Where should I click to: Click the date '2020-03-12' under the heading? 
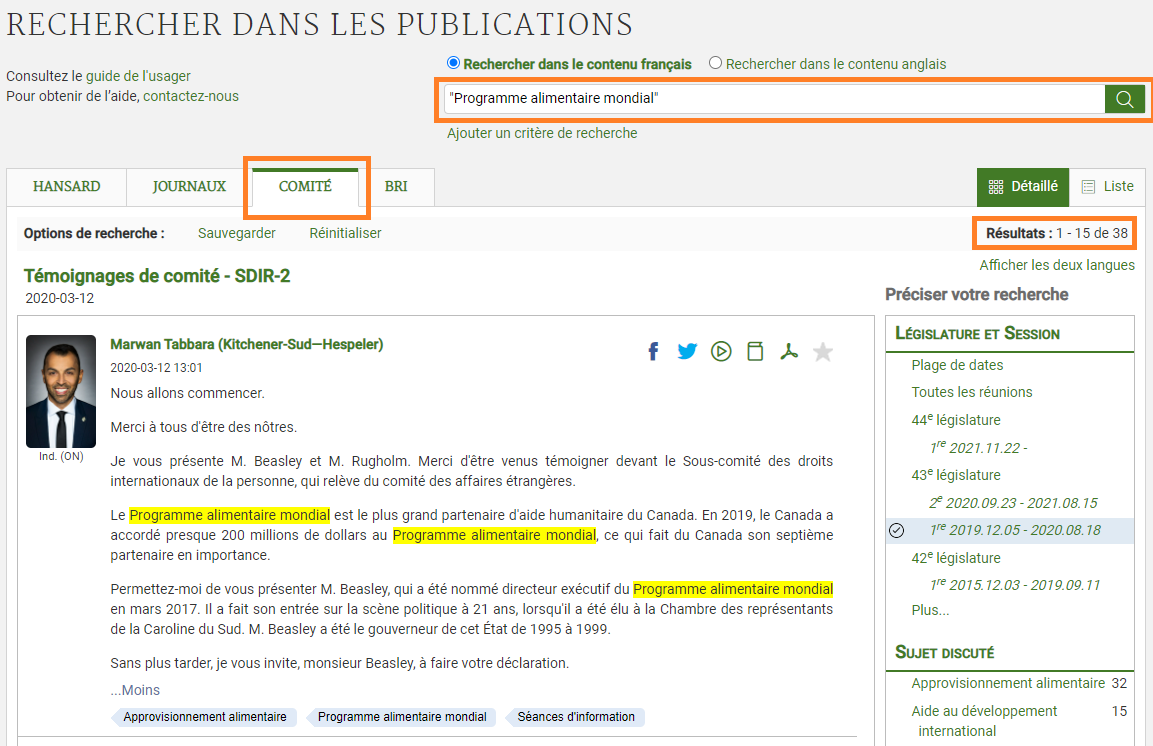60,298
